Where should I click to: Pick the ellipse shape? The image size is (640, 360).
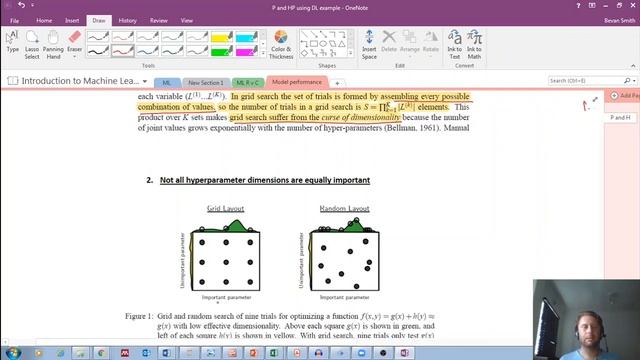[323, 44]
